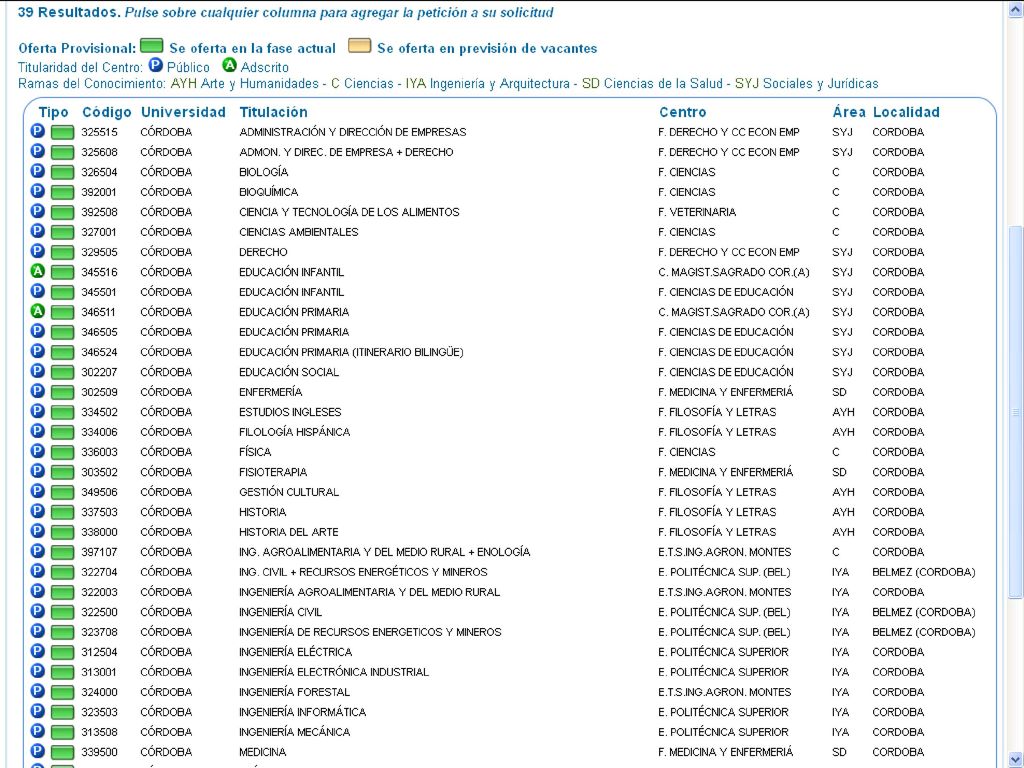Click the orange legend icon for previsión de vacantes
The height and width of the screenshot is (768, 1024).
(x=359, y=46)
